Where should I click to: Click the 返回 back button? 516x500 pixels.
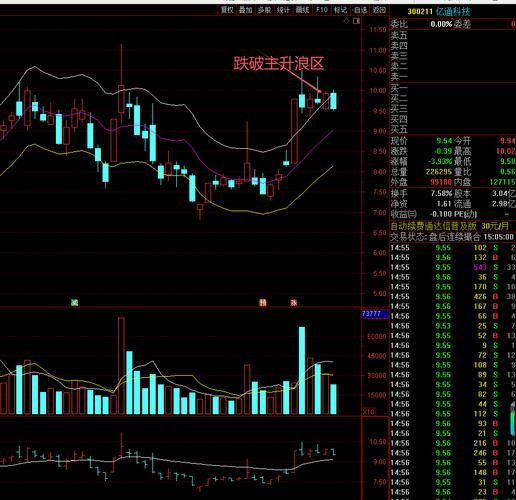(379, 10)
